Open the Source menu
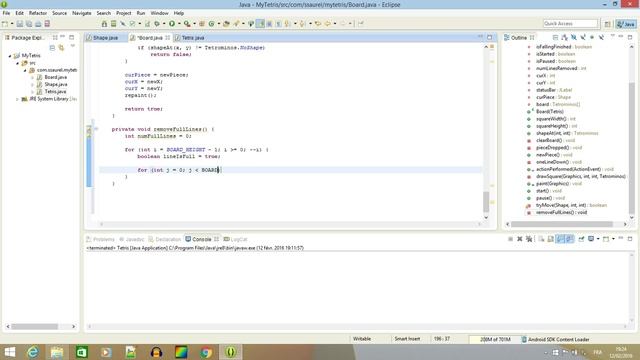640x360 pixels. (x=59, y=13)
